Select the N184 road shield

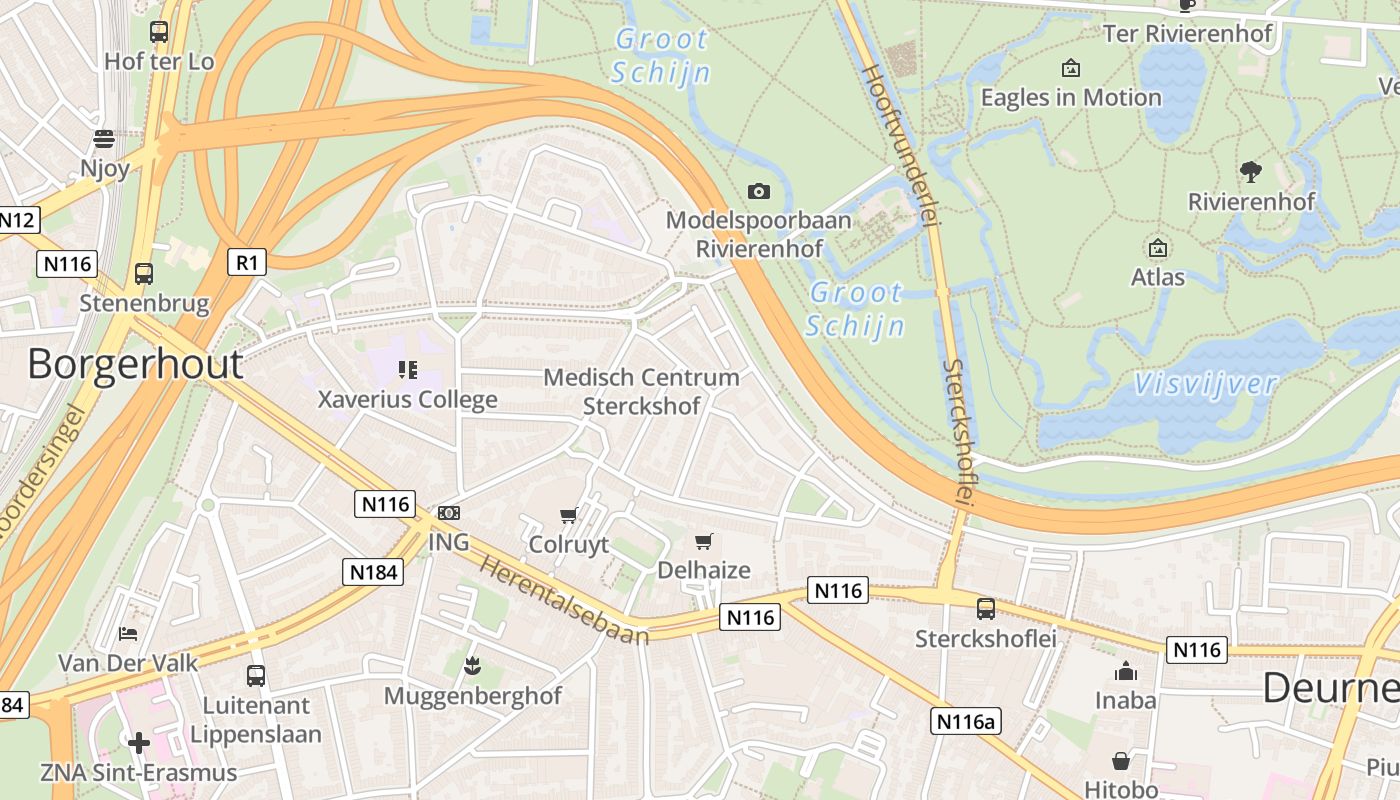click(372, 572)
